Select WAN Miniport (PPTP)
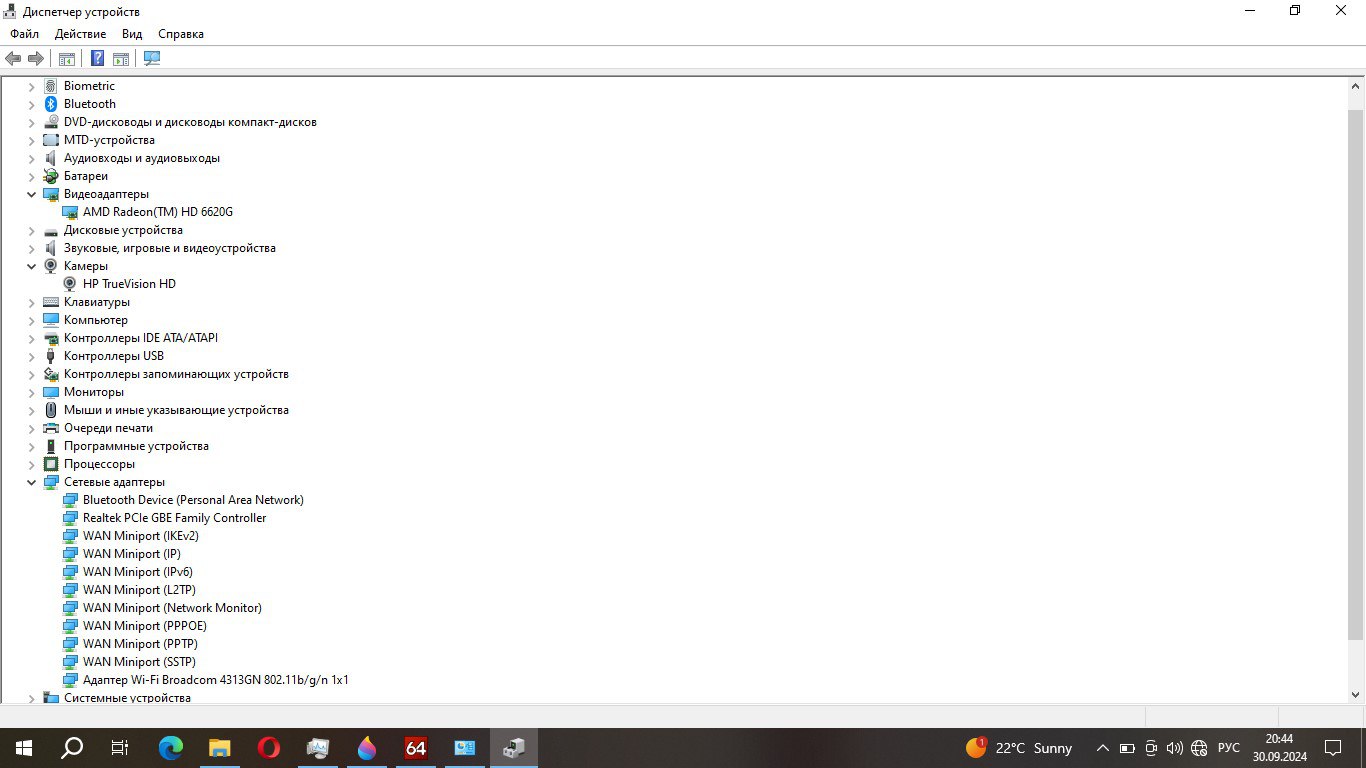The image size is (1366, 768). [140, 644]
